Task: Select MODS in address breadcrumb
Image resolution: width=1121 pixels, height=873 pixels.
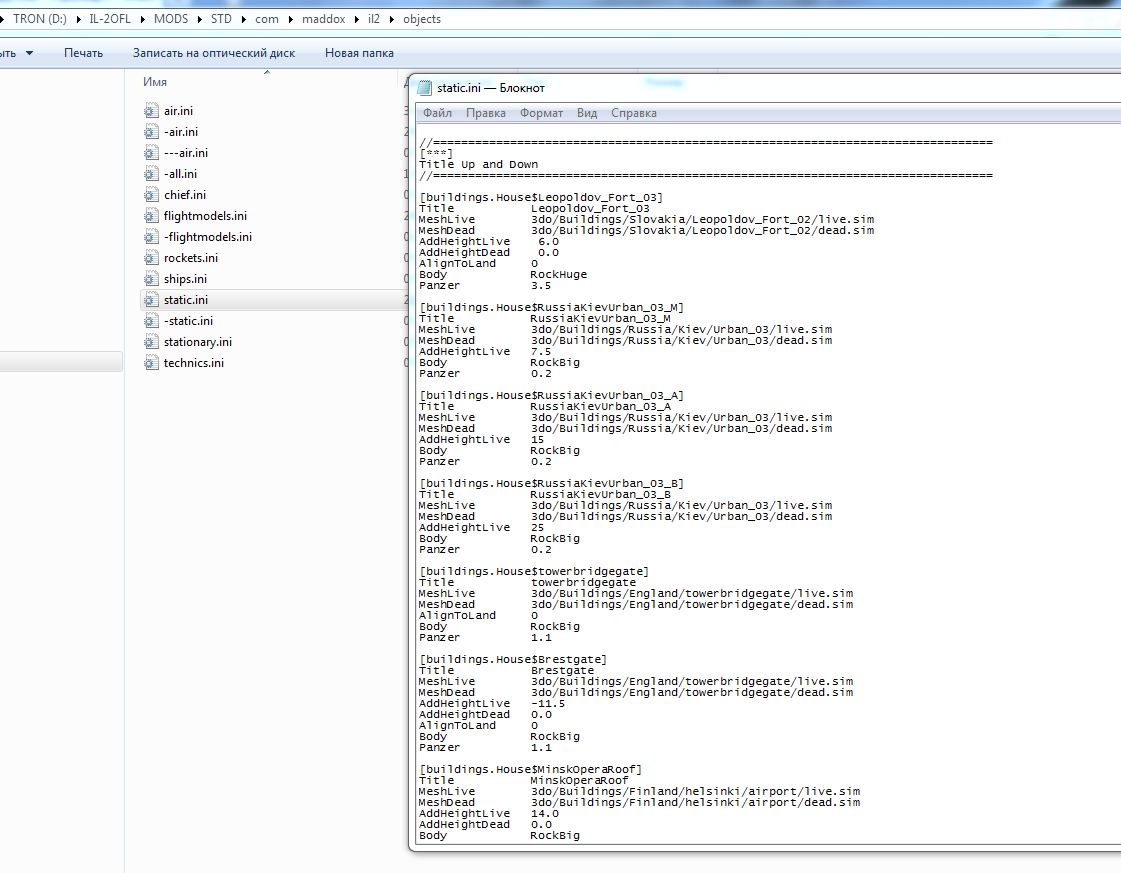Action: click(x=171, y=19)
